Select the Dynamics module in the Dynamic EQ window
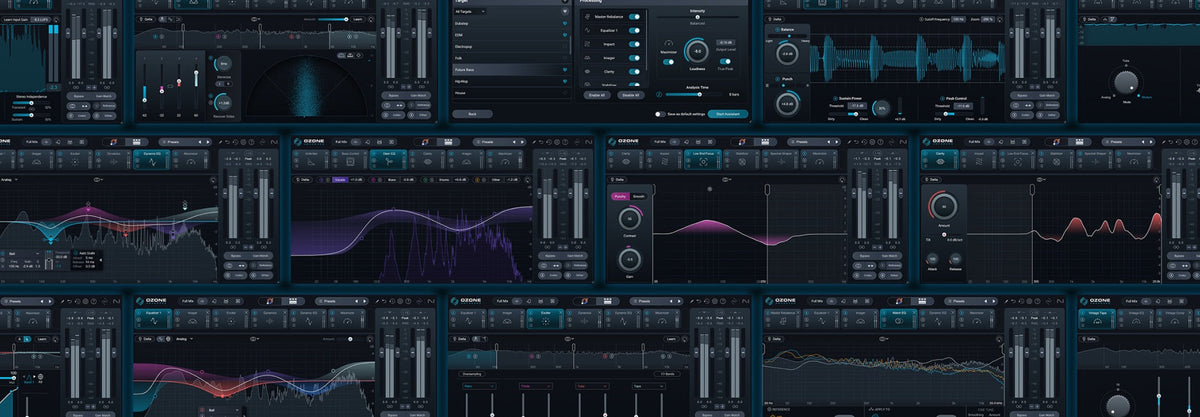Image resolution: width=1200 pixels, height=417 pixels. coord(113,160)
